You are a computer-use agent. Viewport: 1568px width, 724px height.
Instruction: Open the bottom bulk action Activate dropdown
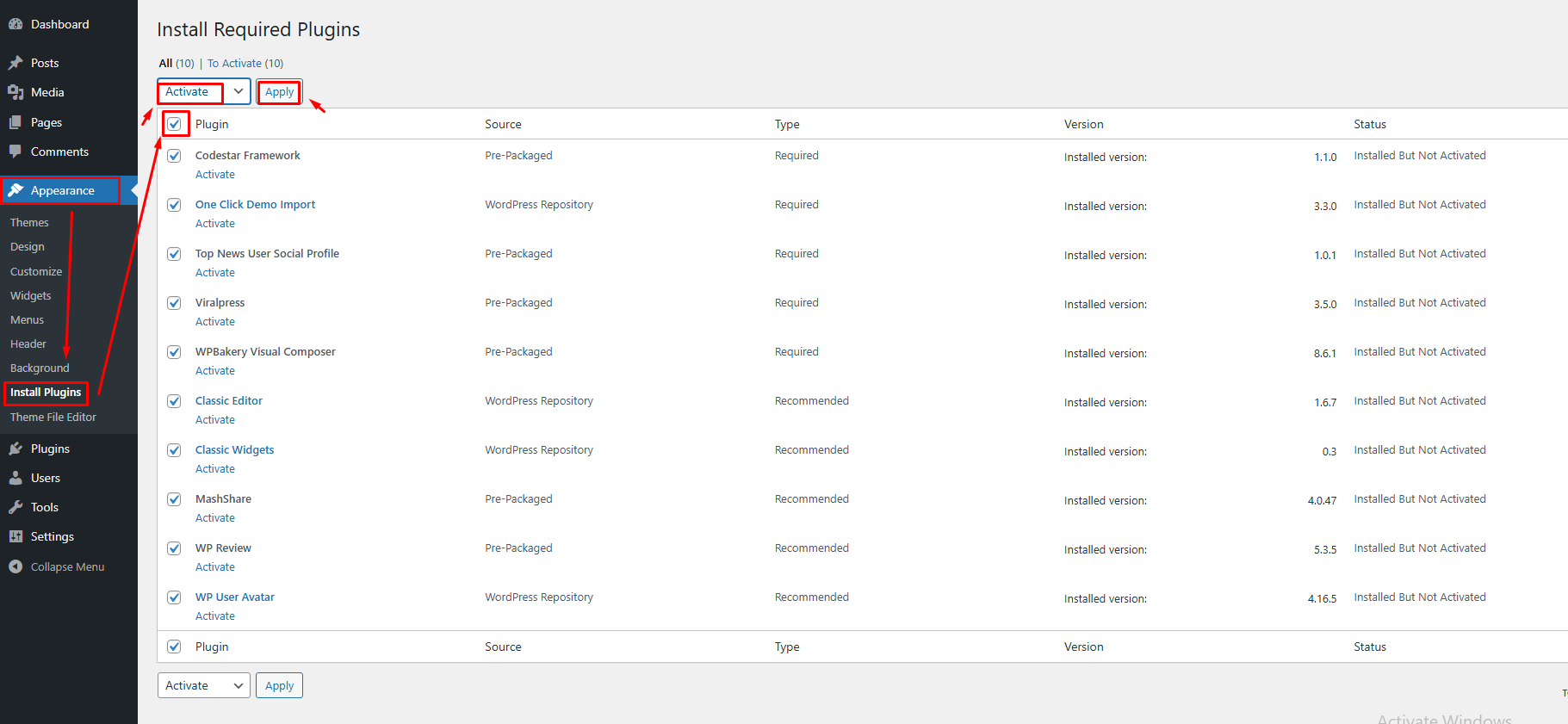[x=204, y=685]
